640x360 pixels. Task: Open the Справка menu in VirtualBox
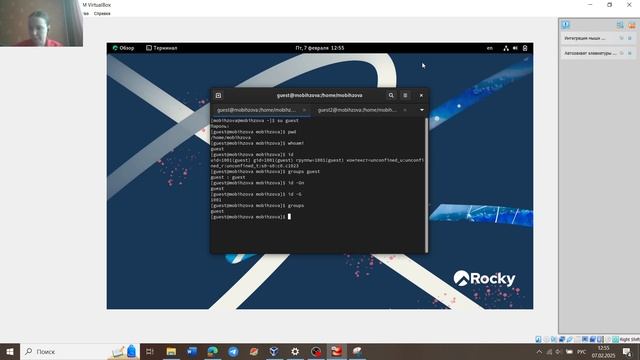[x=102, y=13]
